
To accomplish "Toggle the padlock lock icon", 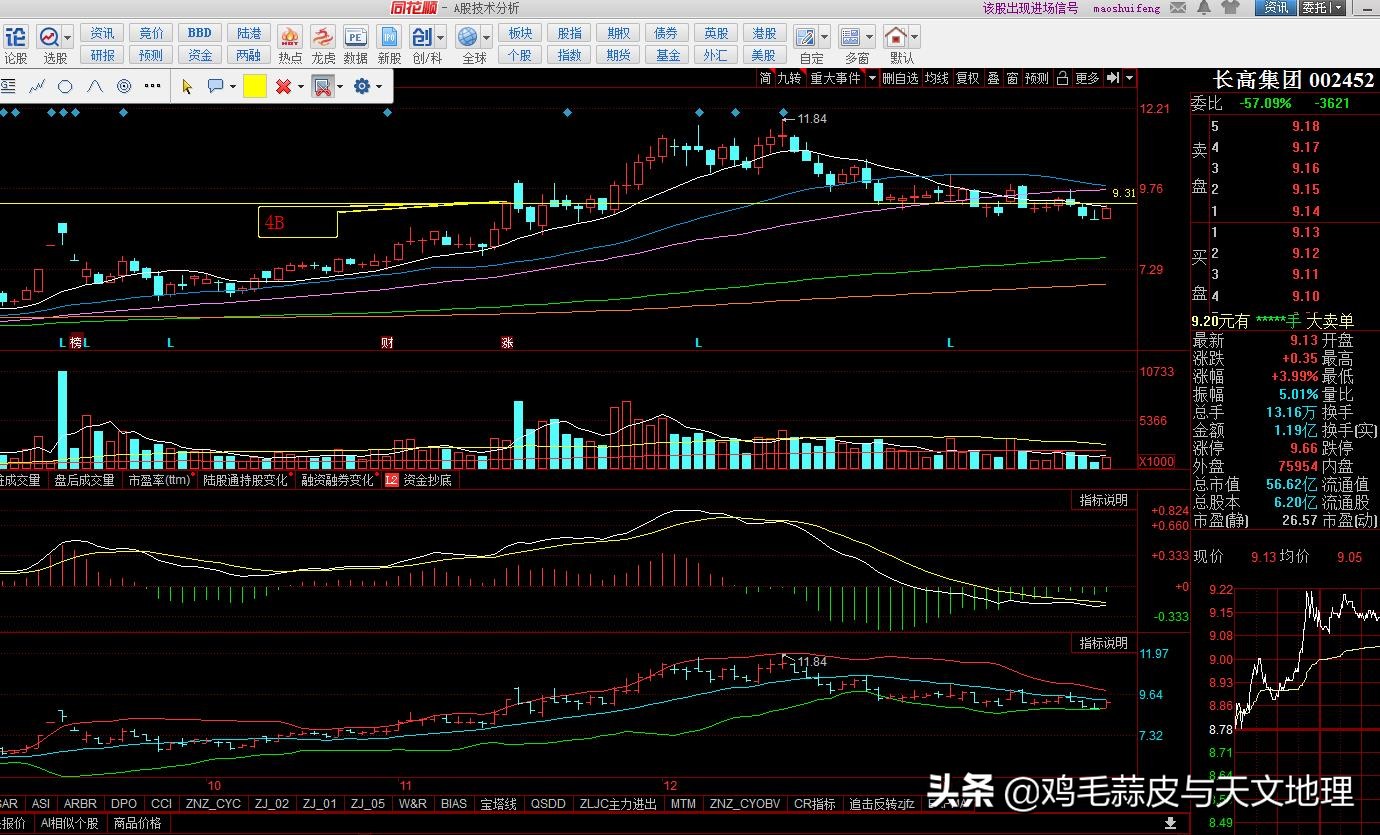I will (1062, 78).
